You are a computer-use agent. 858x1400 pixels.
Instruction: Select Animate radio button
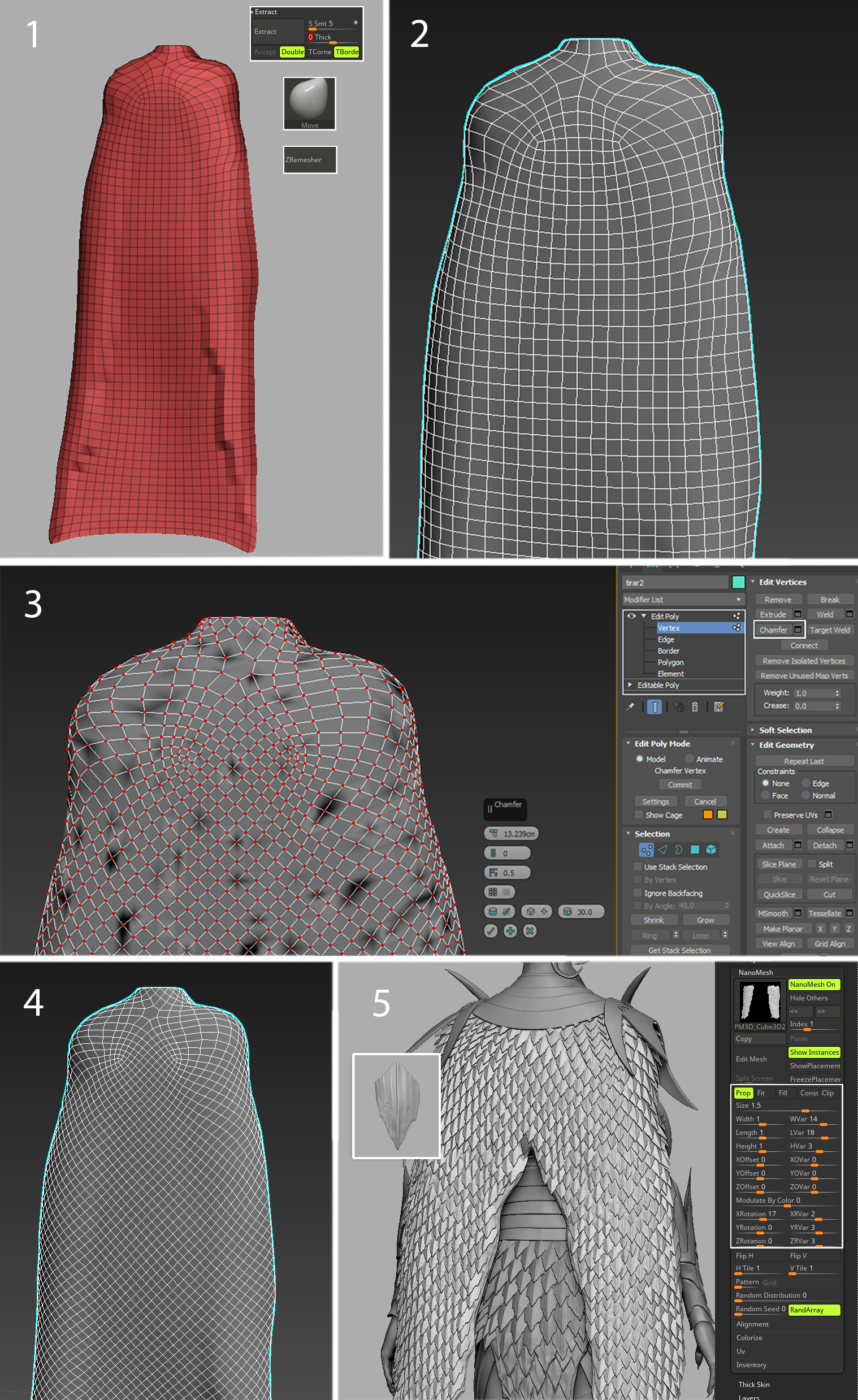[x=689, y=759]
